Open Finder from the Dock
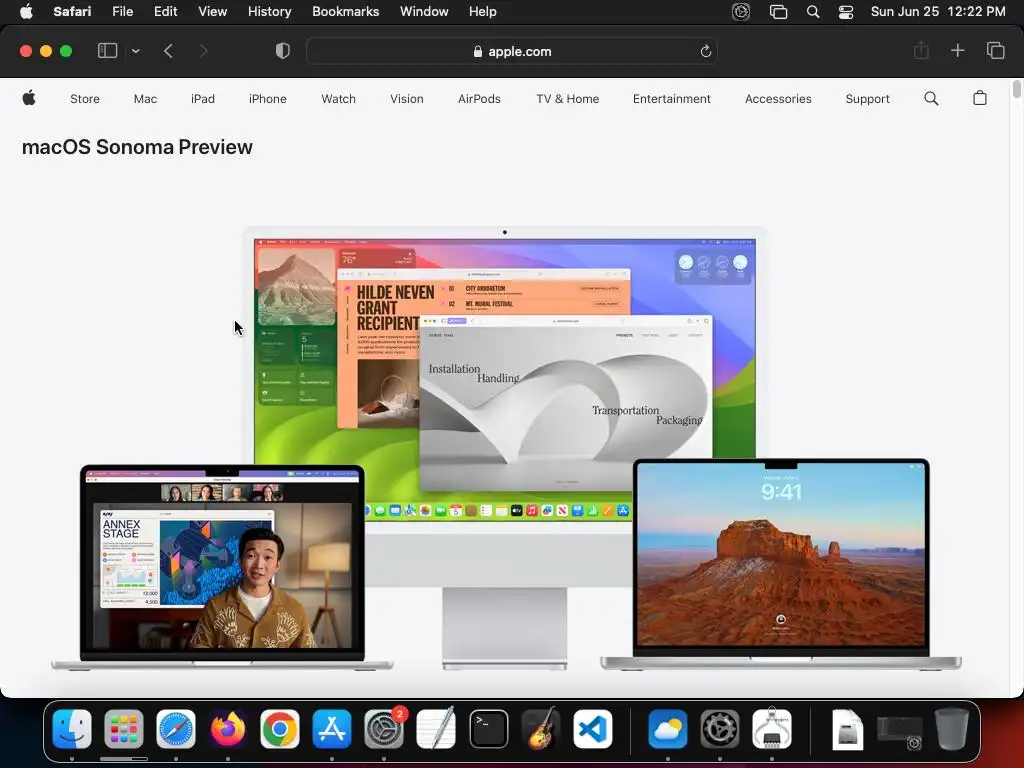Image resolution: width=1024 pixels, height=768 pixels. pos(72,728)
